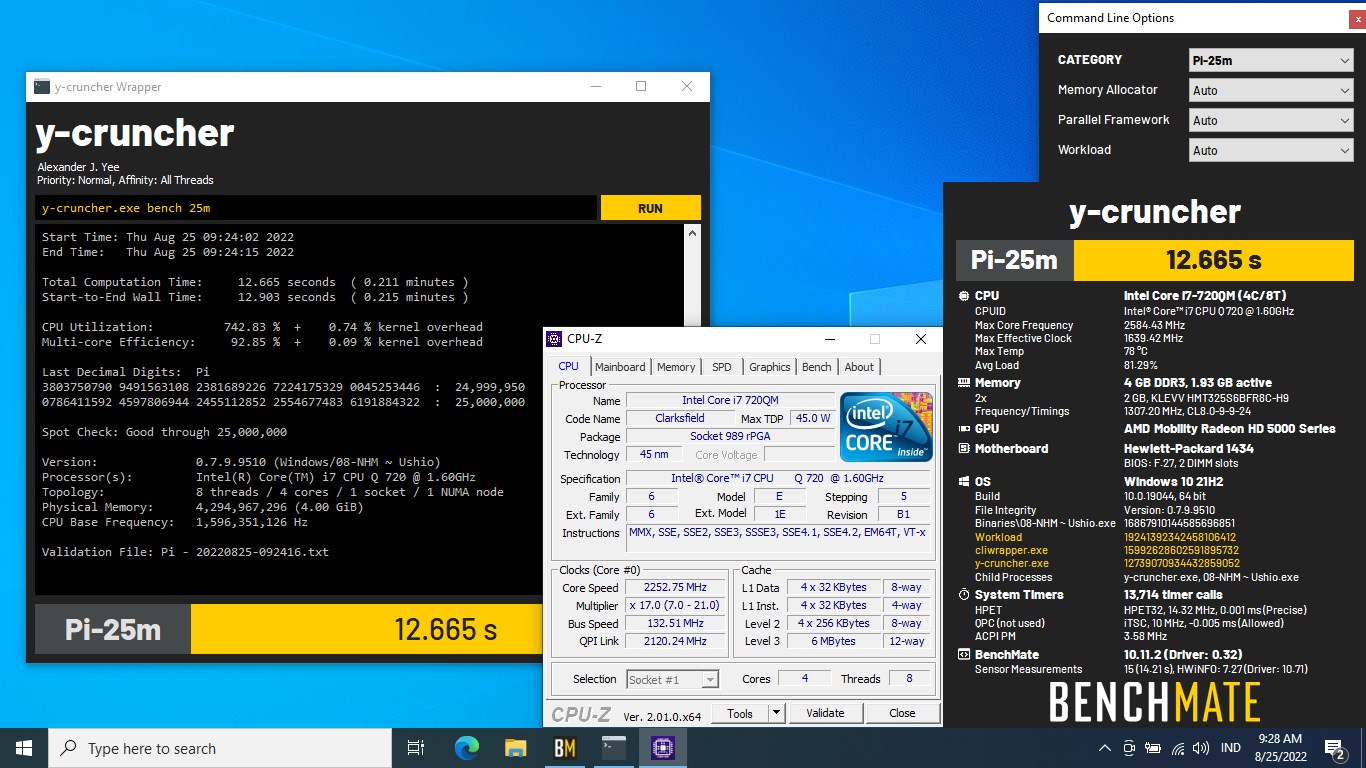
Task: Click the Workload hash entry in BenchMate
Action: pos(999,537)
